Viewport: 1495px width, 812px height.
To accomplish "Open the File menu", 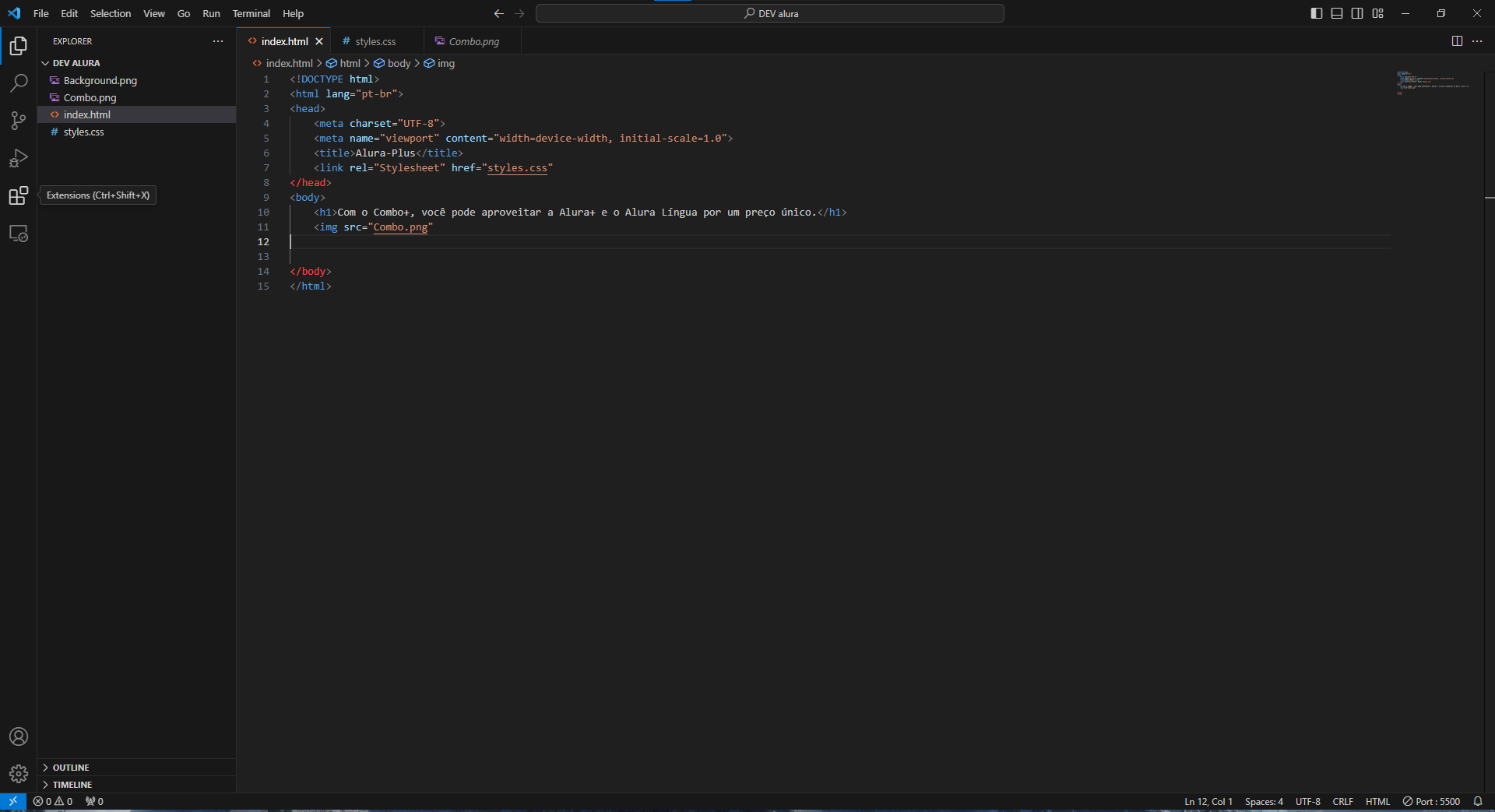I will (41, 13).
